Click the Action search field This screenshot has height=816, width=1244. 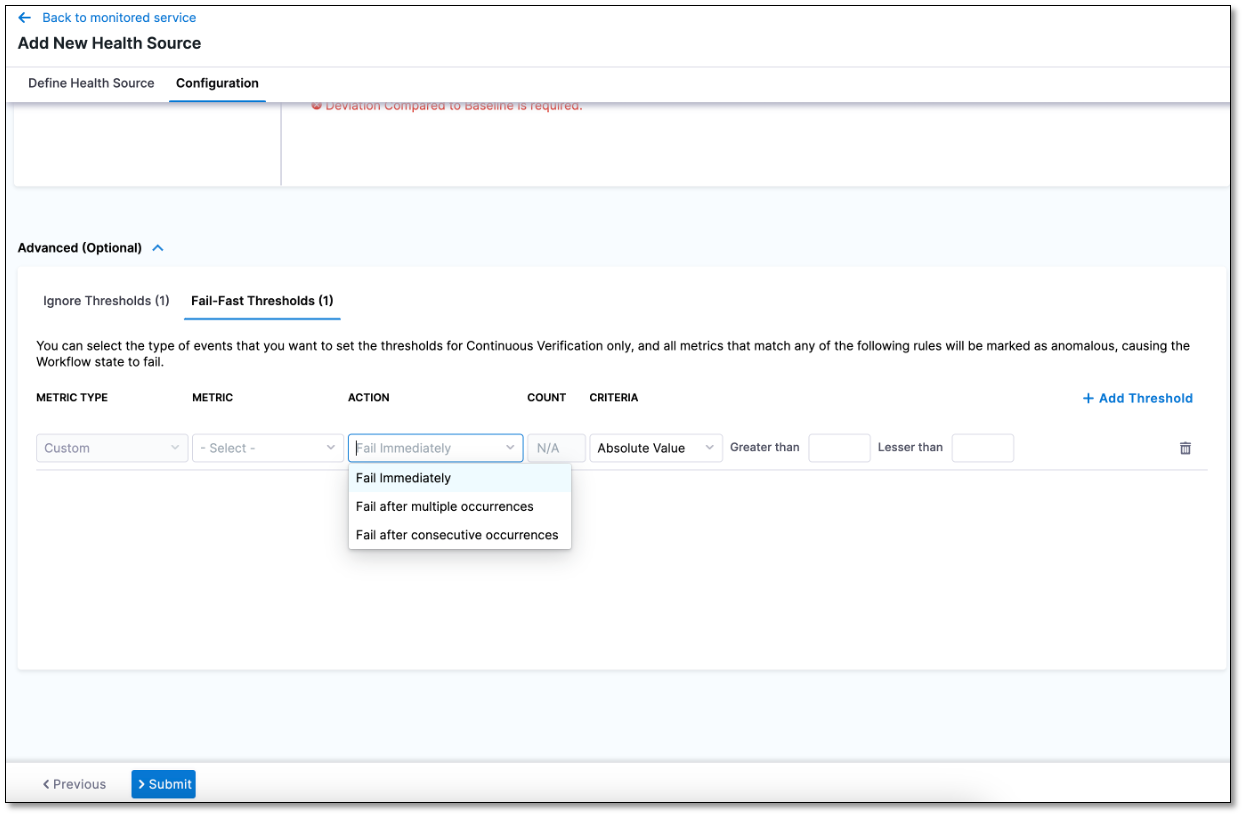point(425,448)
